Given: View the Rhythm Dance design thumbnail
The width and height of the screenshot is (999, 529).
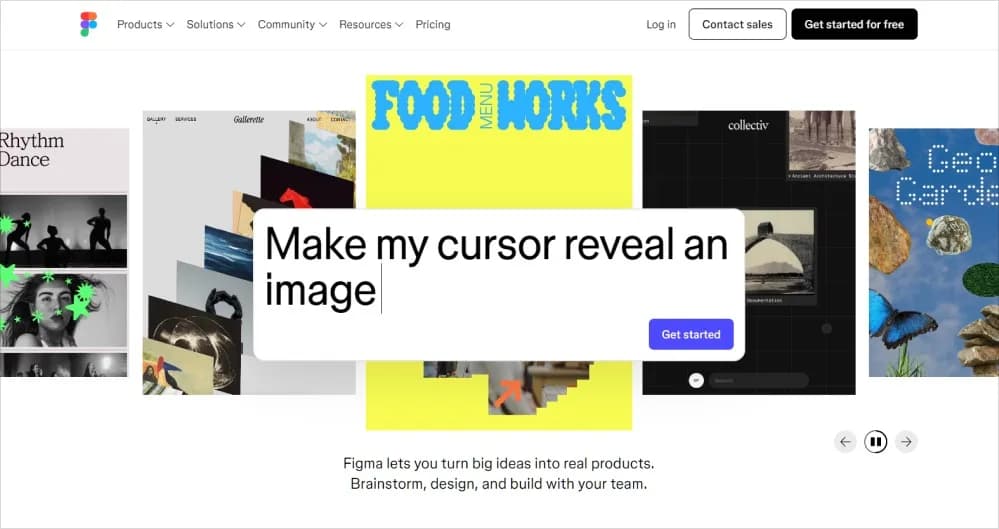Looking at the screenshot, I should [x=63, y=250].
